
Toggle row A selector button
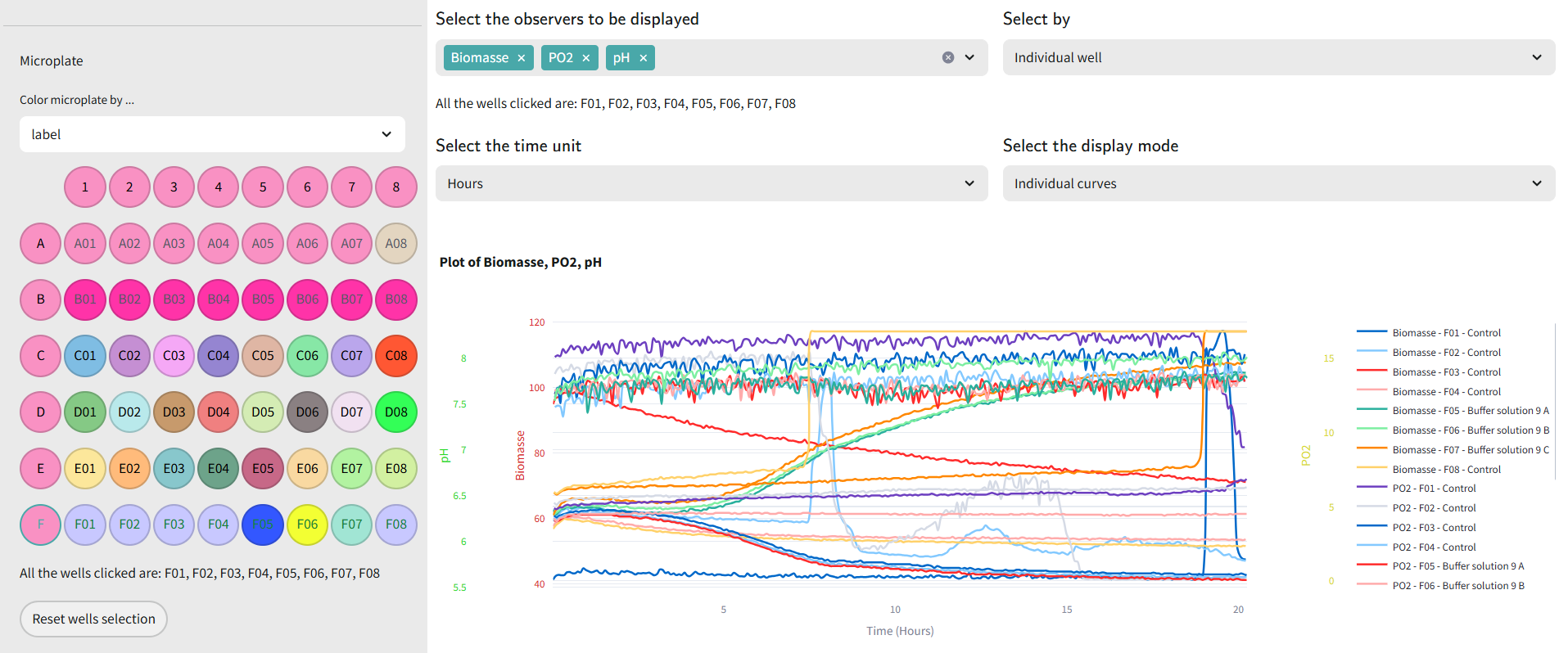(41, 244)
